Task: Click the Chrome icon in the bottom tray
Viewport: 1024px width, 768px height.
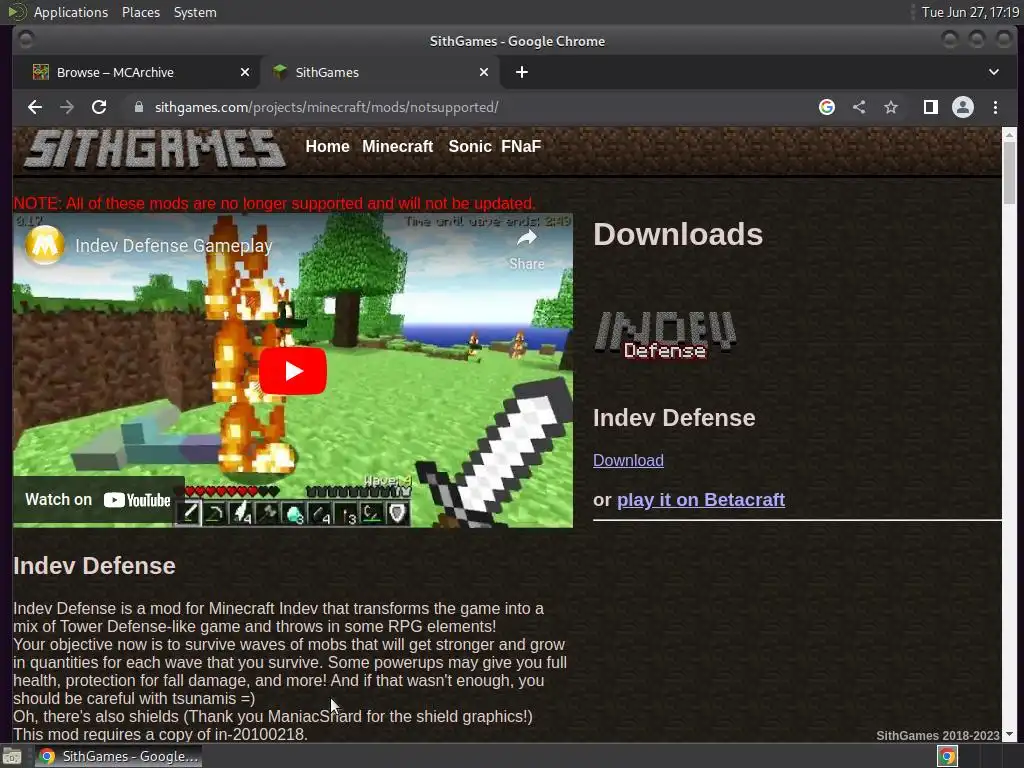Action: tap(947, 756)
